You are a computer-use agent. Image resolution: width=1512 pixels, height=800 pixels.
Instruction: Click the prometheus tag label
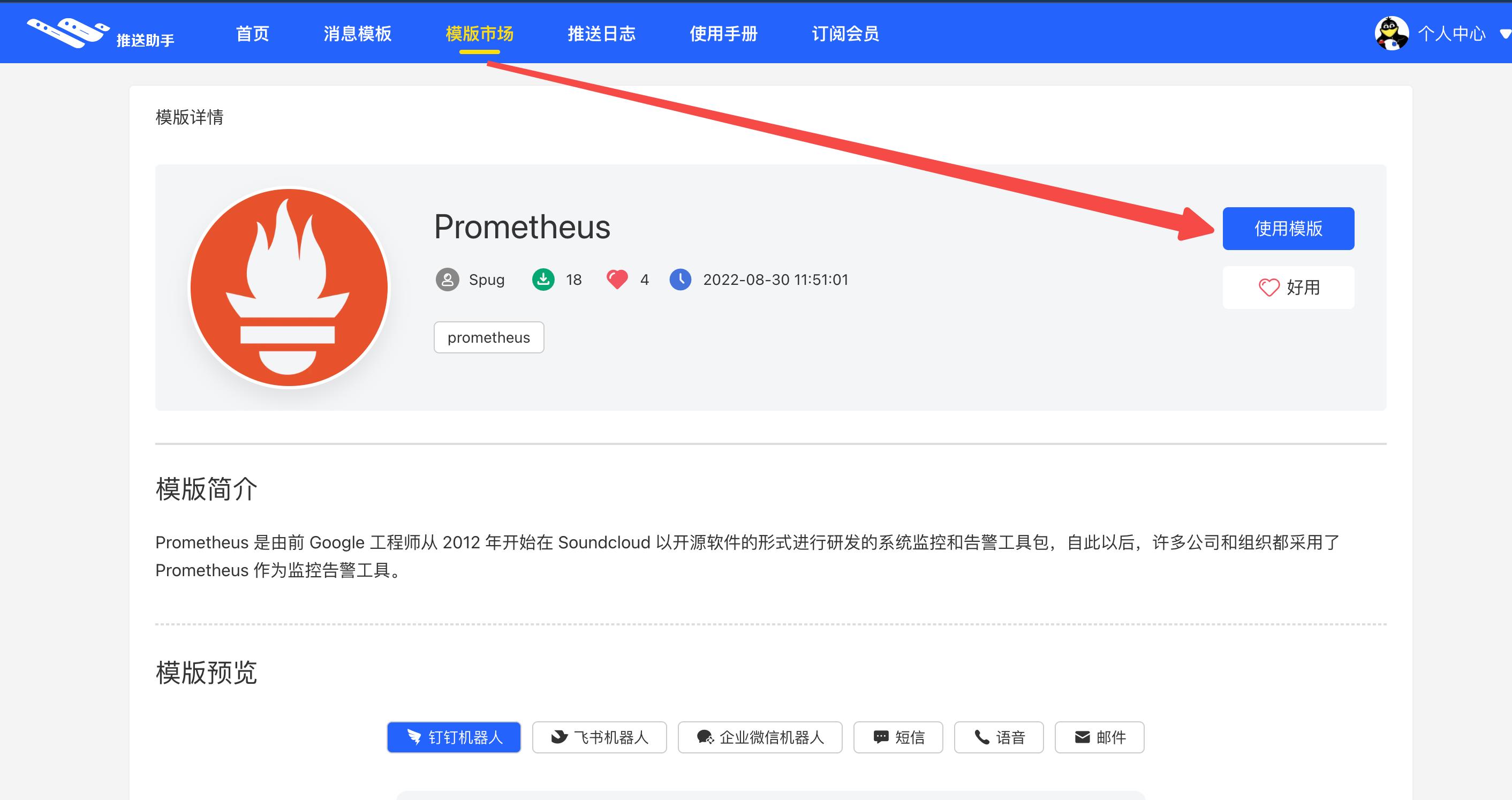[490, 337]
